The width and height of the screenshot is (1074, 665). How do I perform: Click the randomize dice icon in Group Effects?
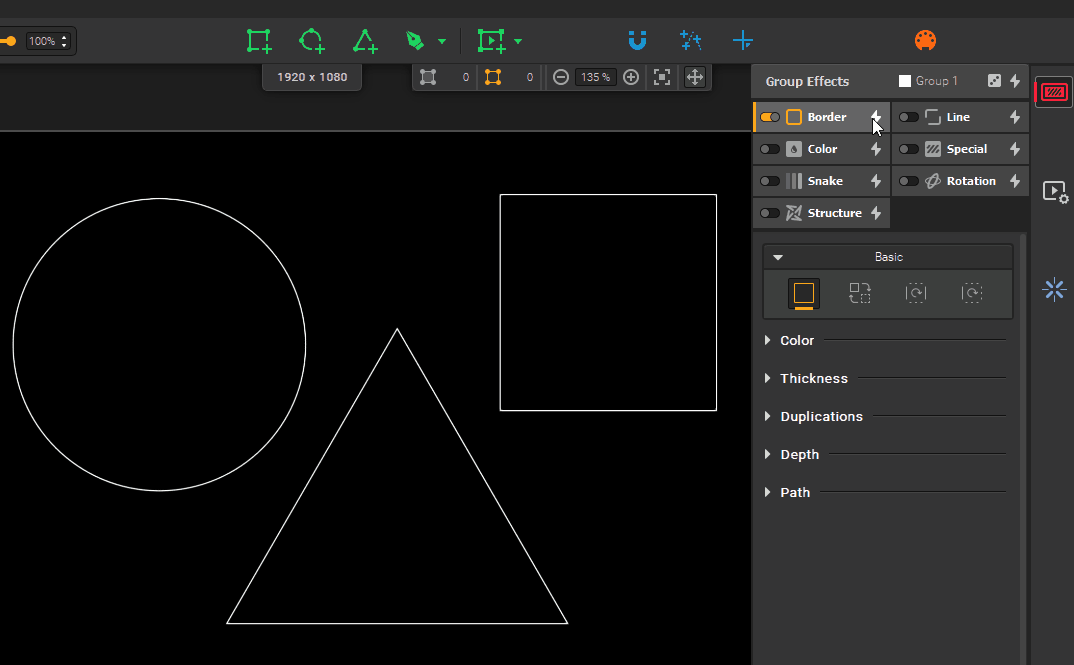point(994,81)
